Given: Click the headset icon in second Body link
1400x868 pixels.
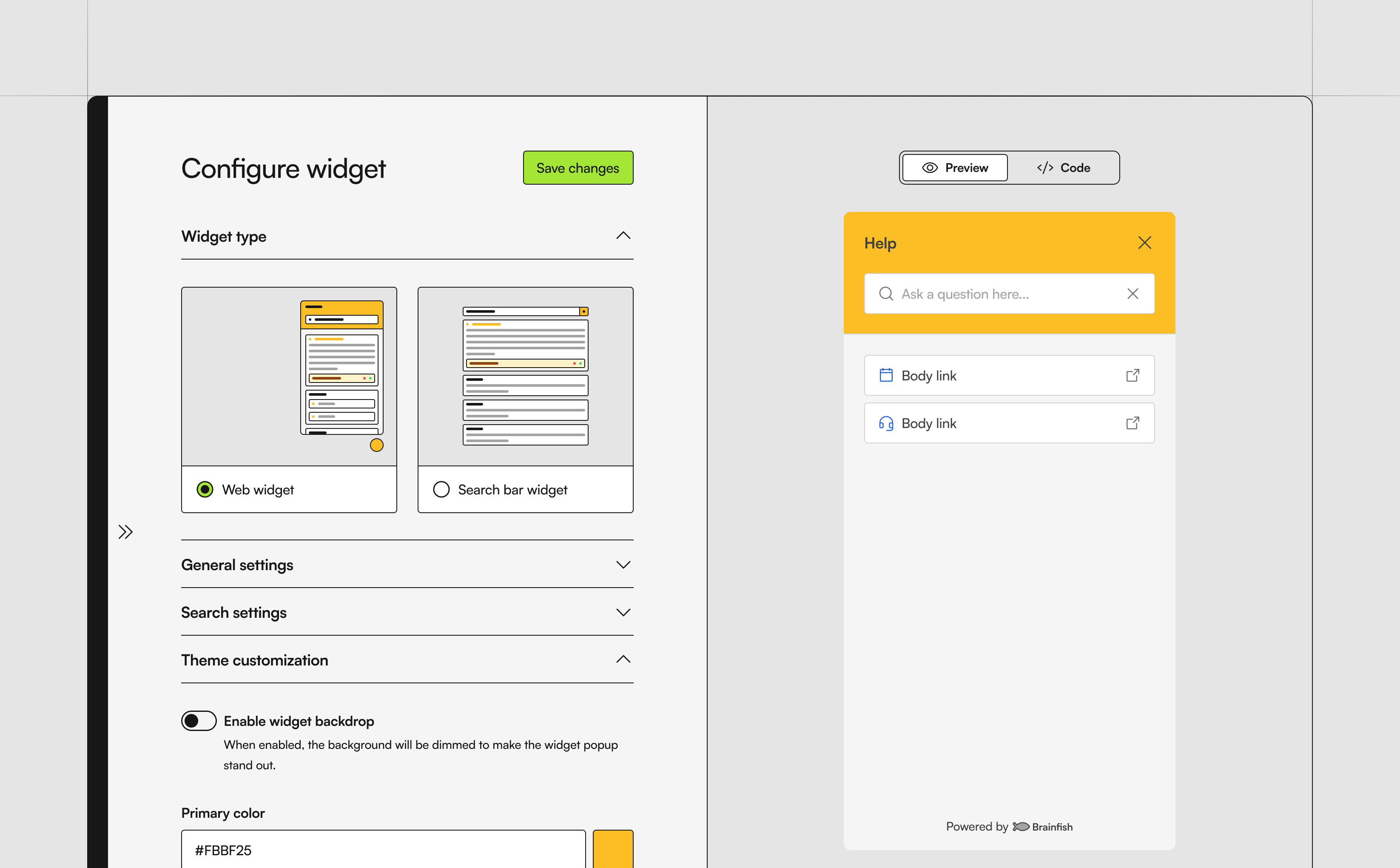Looking at the screenshot, I should point(886,423).
